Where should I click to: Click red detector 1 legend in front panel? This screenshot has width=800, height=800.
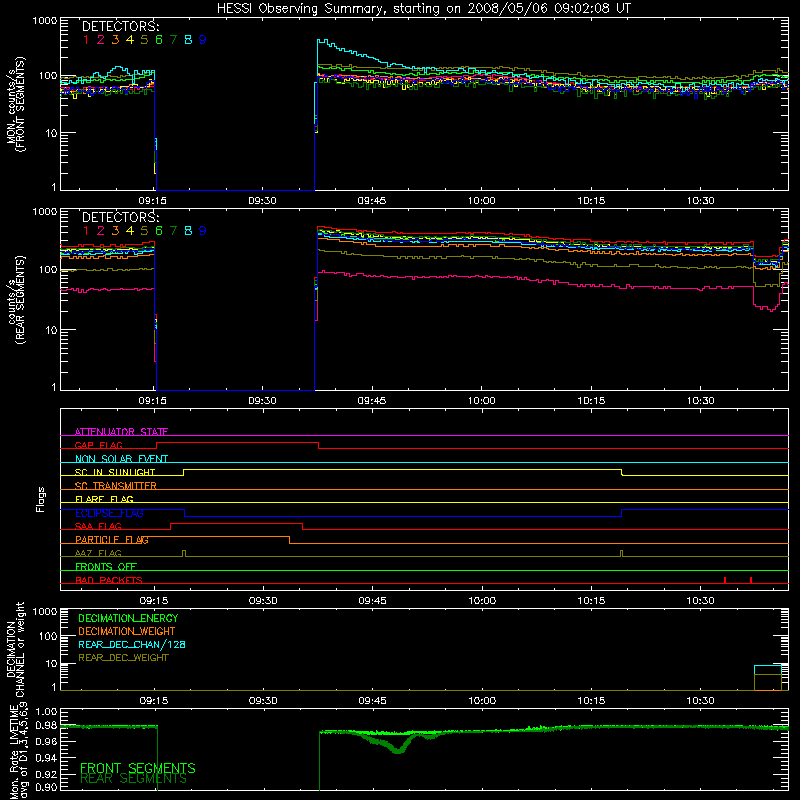[86, 40]
